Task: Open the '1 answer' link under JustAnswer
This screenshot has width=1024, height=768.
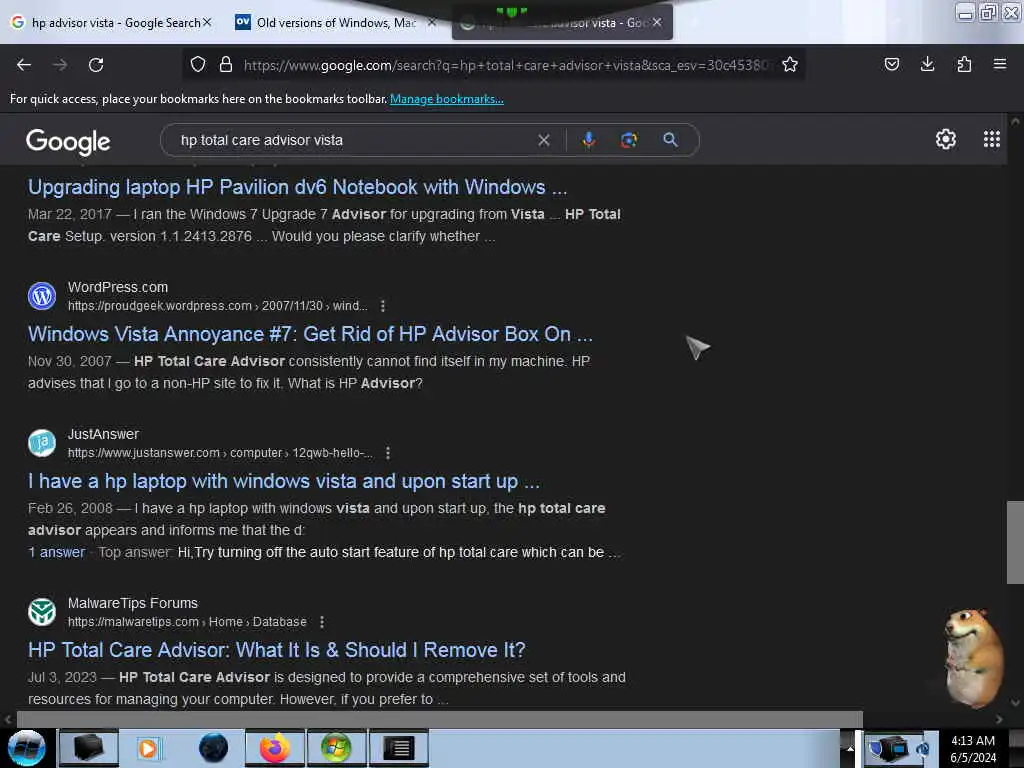Action: pos(56,552)
